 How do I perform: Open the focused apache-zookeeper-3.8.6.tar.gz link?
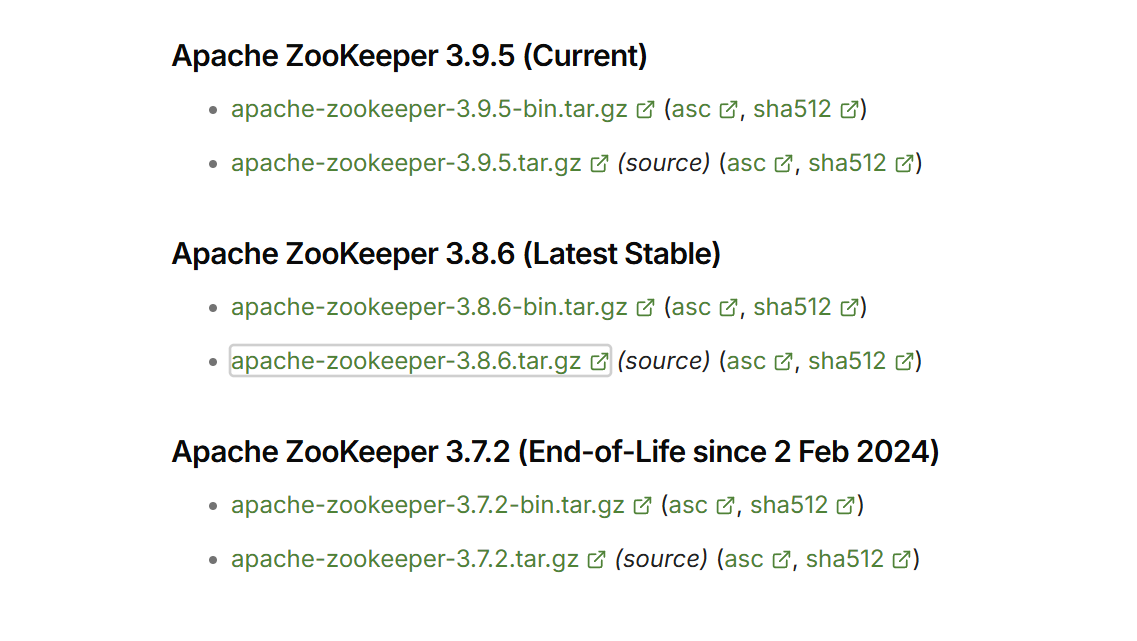coord(406,361)
